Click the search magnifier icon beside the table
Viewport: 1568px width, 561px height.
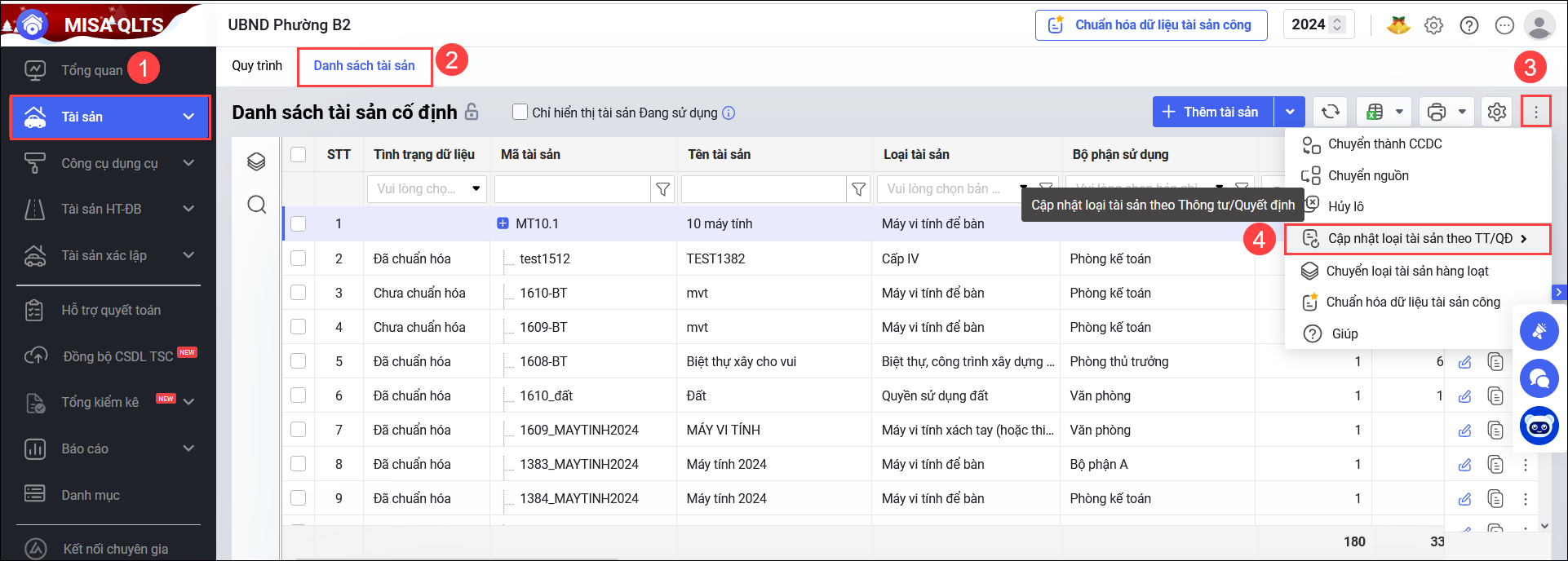[257, 205]
